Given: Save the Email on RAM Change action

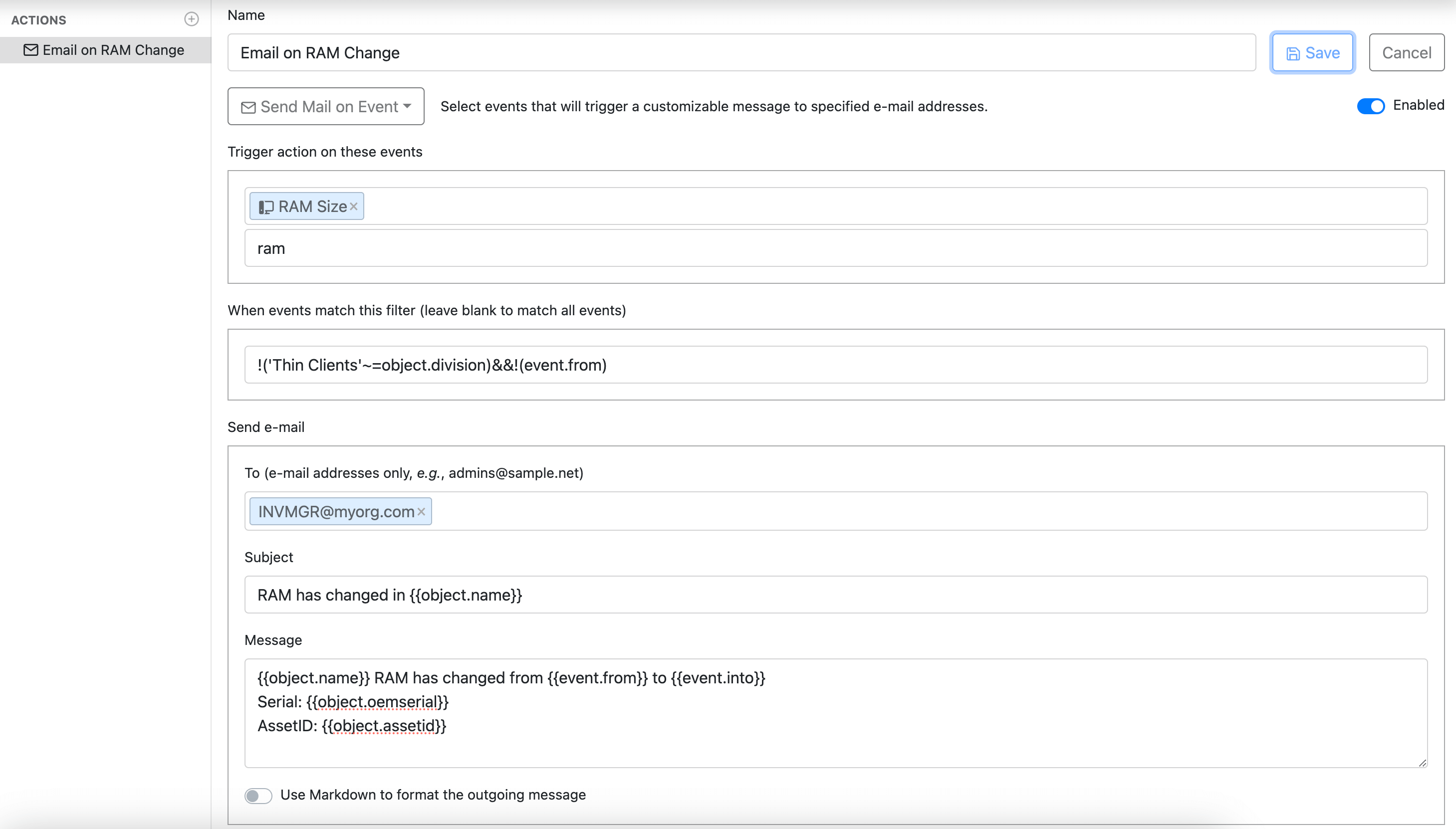Looking at the screenshot, I should [x=1311, y=52].
